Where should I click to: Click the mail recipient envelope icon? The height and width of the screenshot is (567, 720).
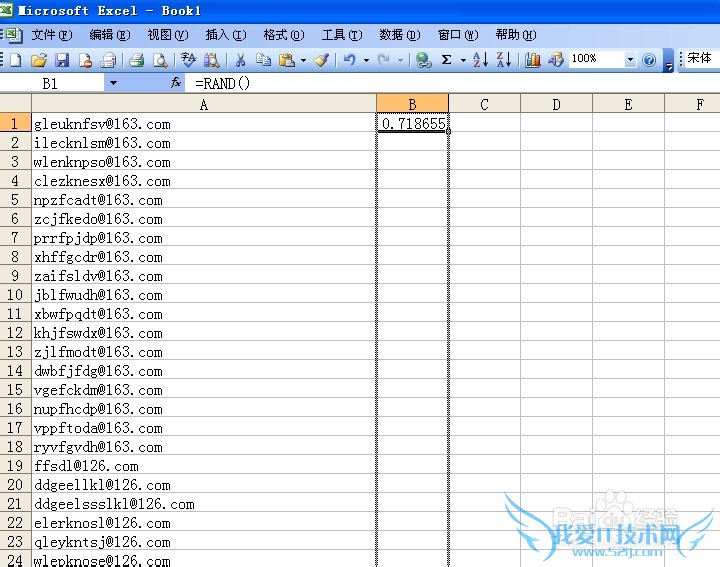[x=108, y=60]
